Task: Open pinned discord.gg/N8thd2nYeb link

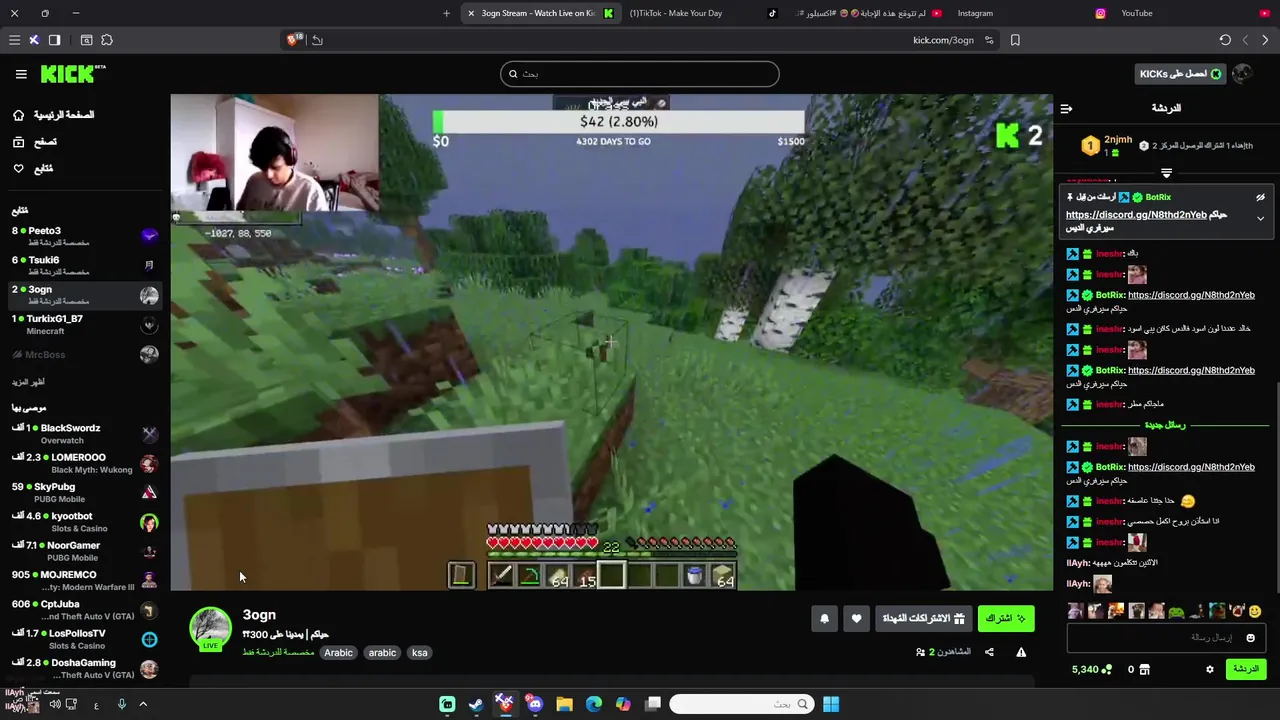Action: click(1136, 215)
